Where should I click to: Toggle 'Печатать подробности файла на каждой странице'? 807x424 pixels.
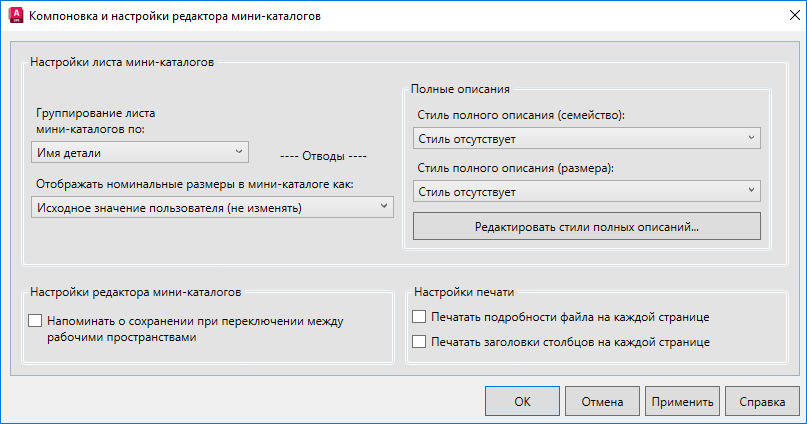tap(420, 317)
